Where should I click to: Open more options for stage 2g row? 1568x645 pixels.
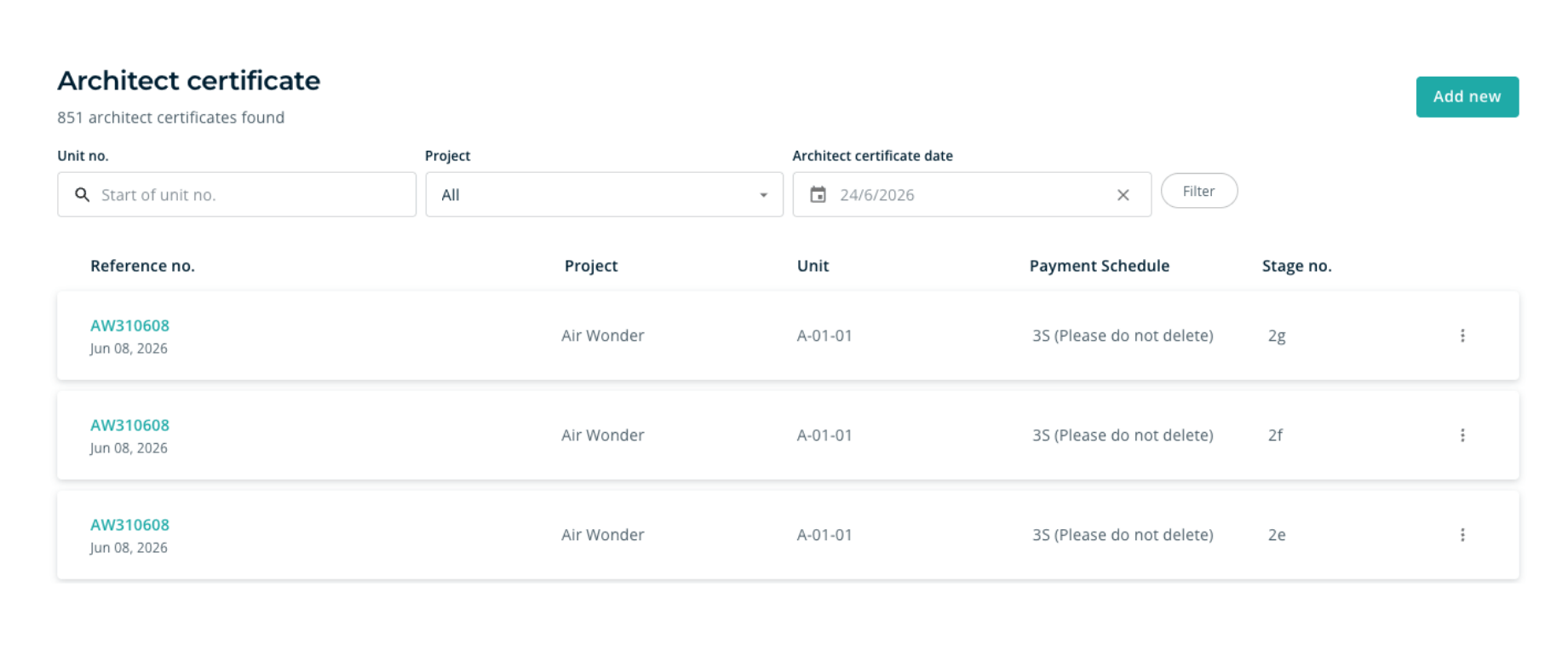point(1462,336)
